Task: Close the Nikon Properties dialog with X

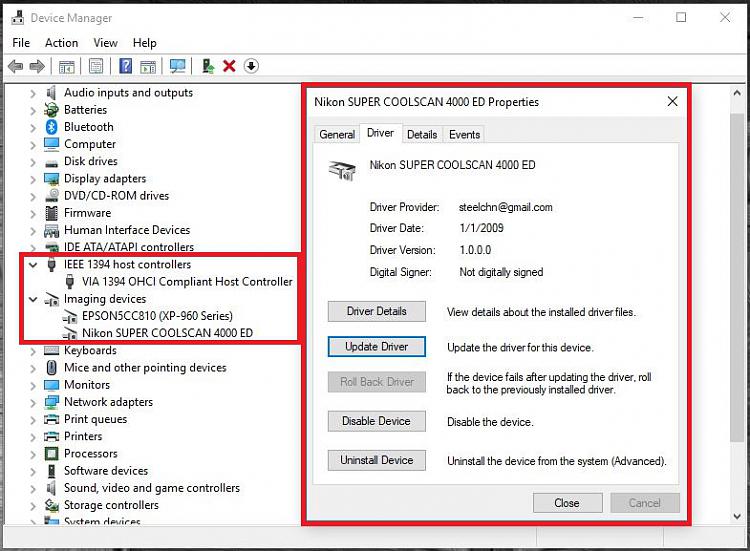Action: click(x=672, y=101)
